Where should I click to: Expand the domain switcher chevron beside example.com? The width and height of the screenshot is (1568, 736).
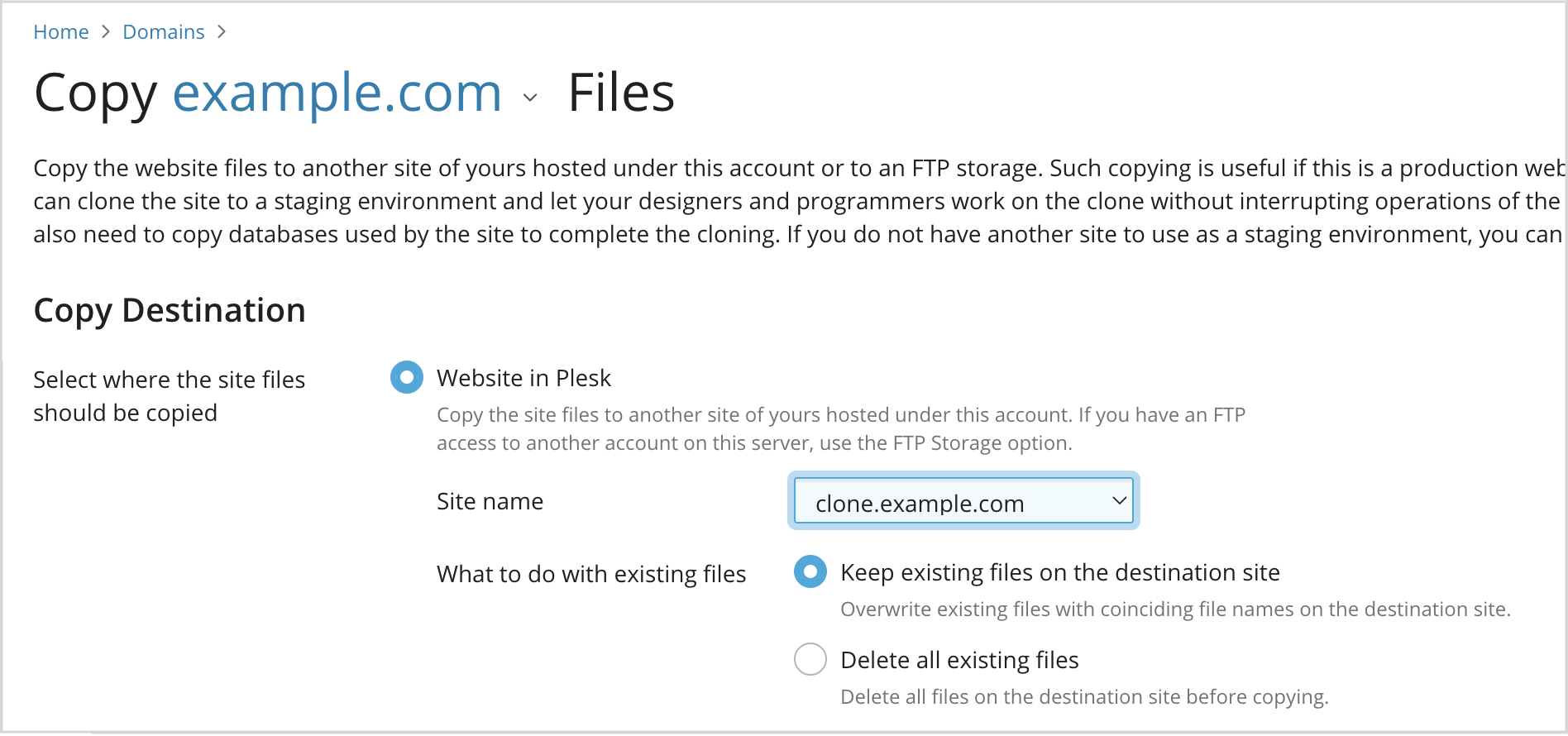pyautogui.click(x=530, y=98)
